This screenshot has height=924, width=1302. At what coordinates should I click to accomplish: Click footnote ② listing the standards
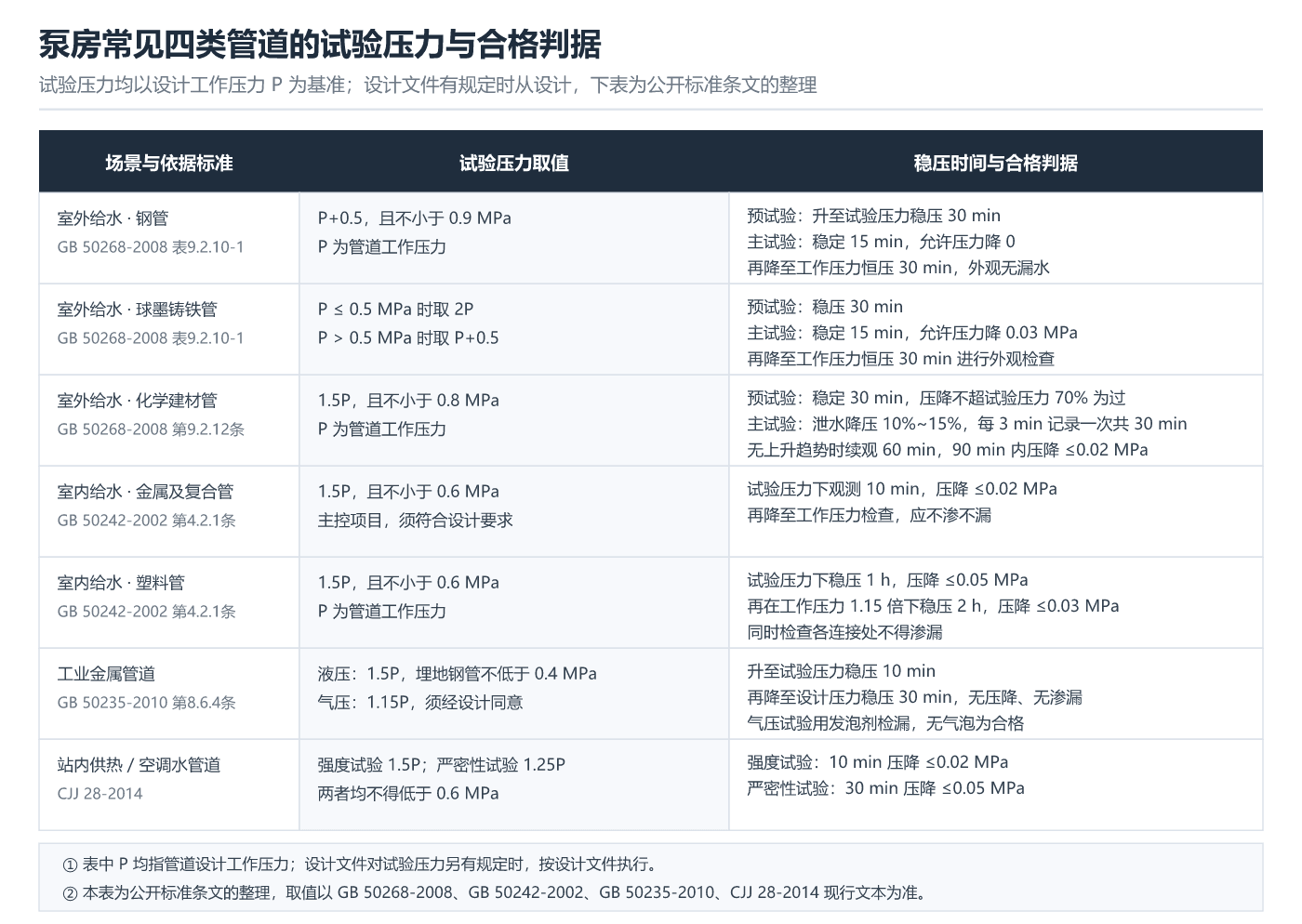(x=496, y=893)
